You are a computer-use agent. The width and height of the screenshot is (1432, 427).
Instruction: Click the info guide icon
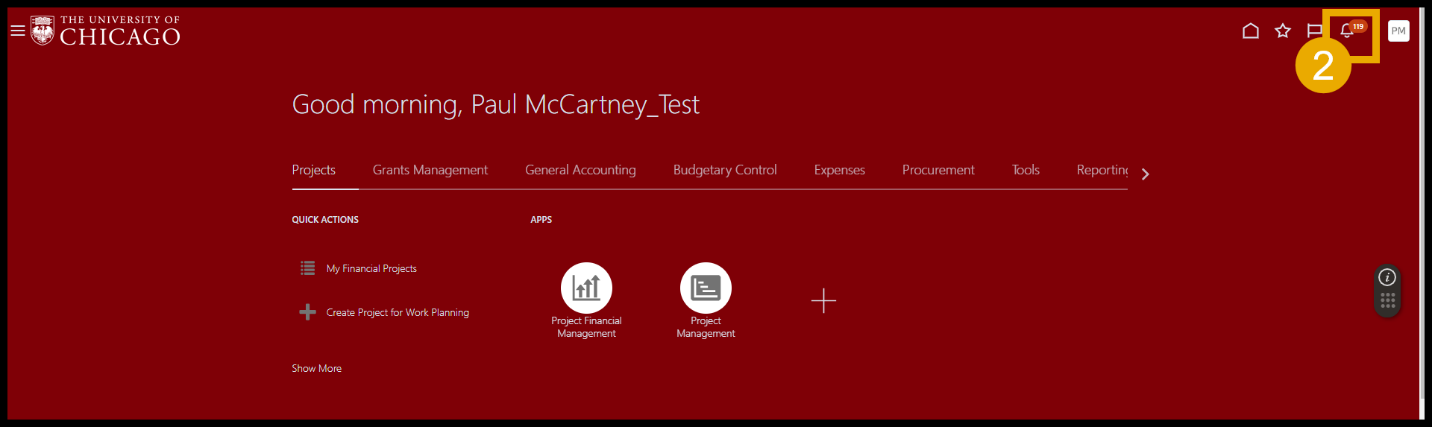[x=1387, y=277]
